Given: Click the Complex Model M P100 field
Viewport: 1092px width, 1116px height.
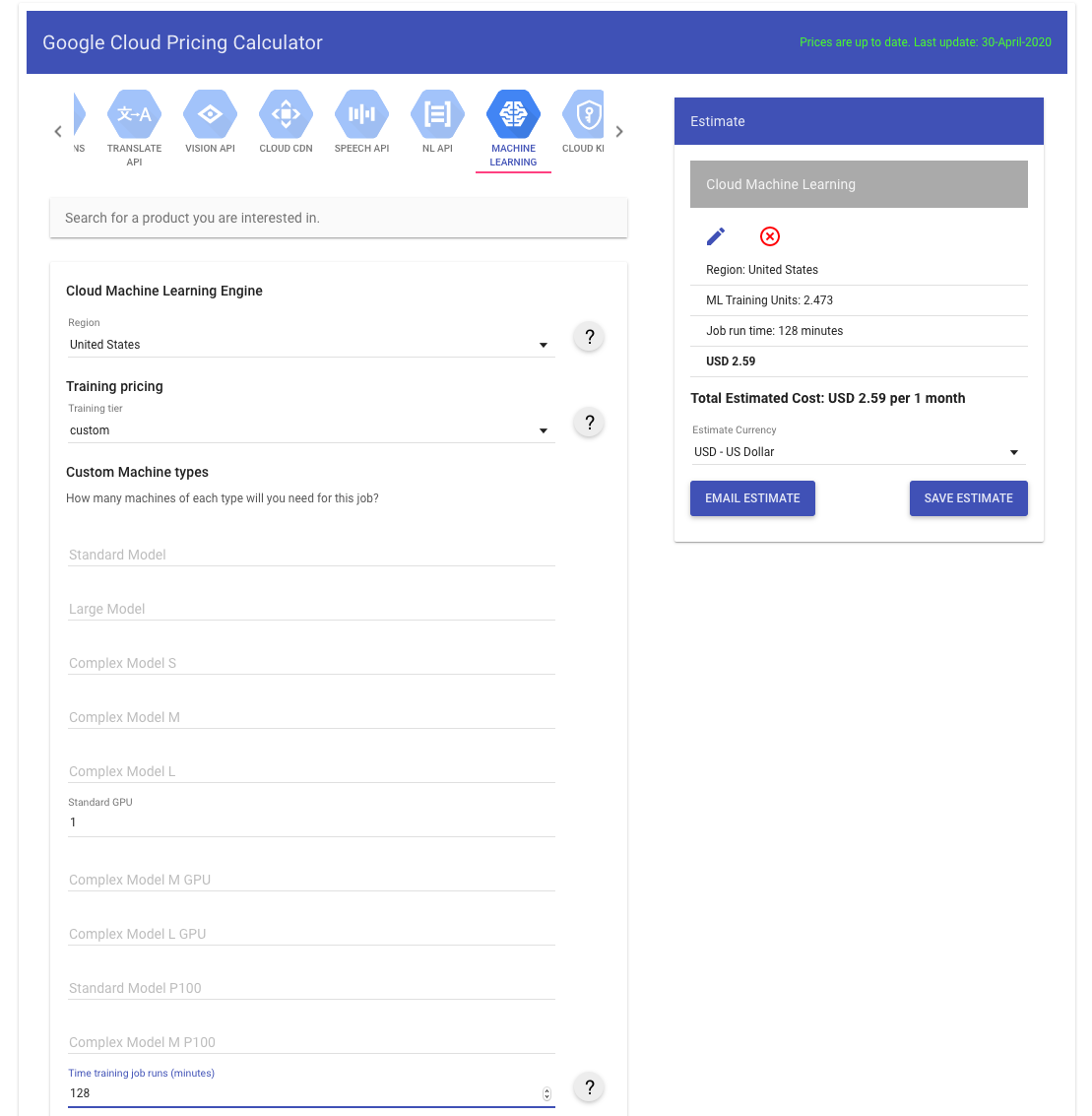Looking at the screenshot, I should click(x=311, y=1042).
